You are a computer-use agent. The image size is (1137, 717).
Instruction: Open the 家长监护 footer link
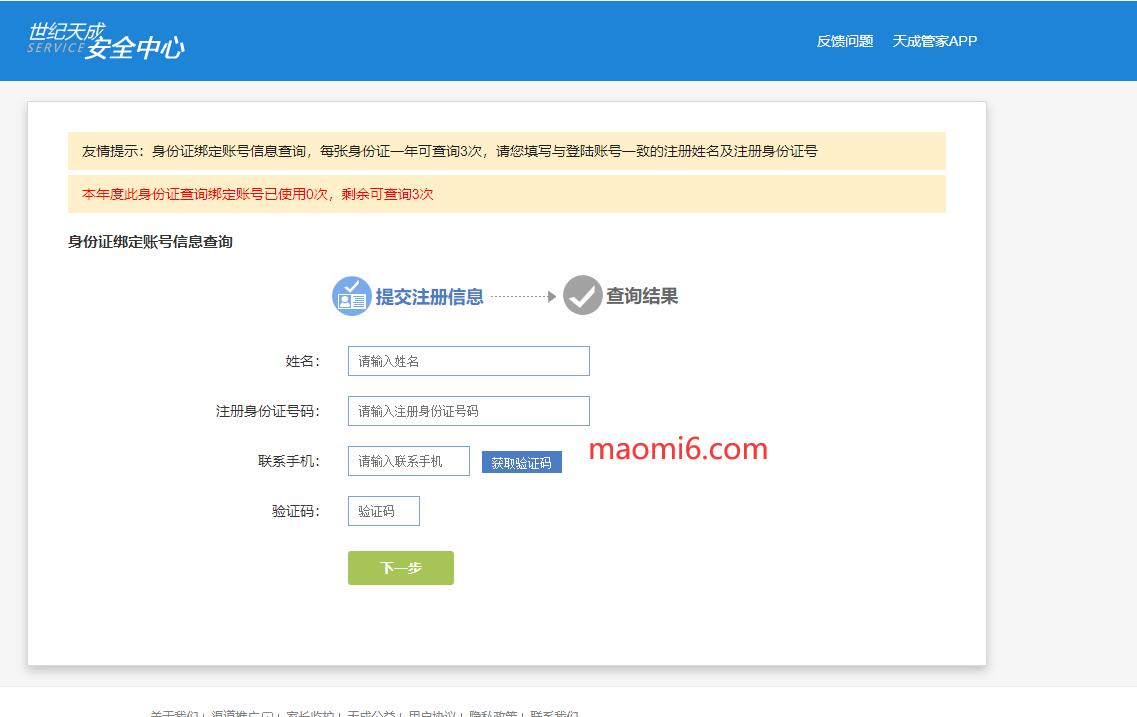click(x=309, y=713)
